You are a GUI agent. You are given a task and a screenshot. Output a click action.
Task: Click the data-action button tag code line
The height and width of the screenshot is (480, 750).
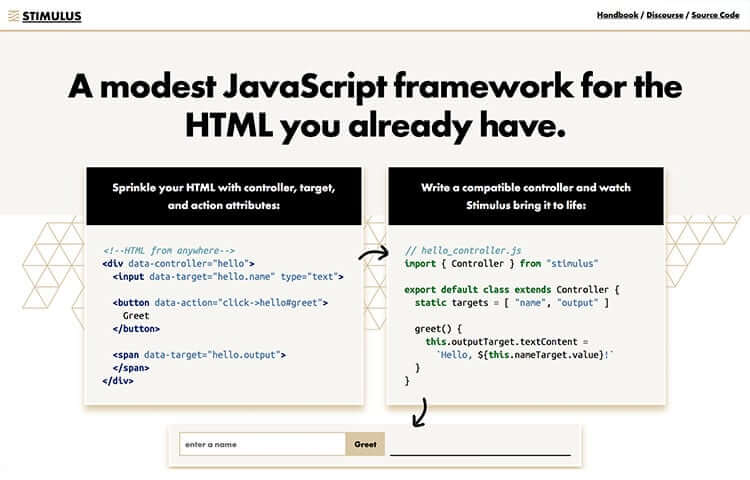(x=220, y=302)
